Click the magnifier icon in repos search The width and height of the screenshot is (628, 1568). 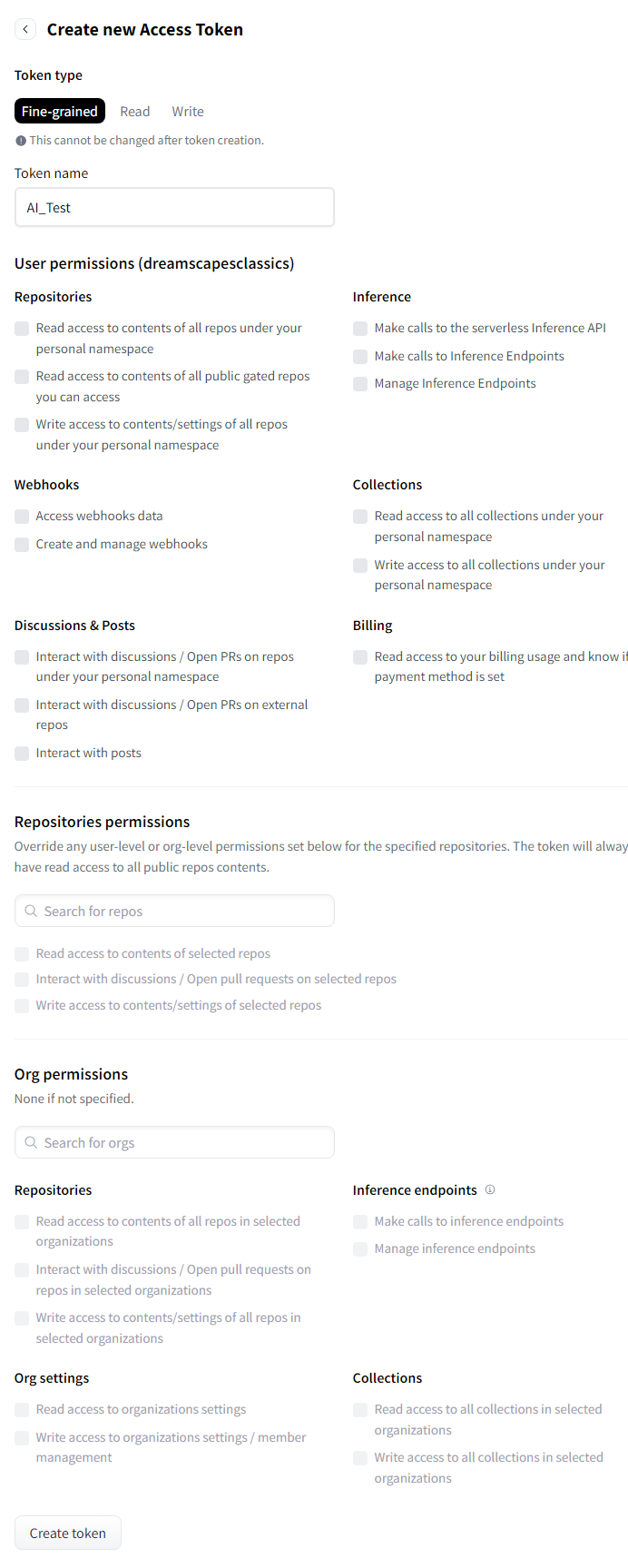[x=31, y=911]
